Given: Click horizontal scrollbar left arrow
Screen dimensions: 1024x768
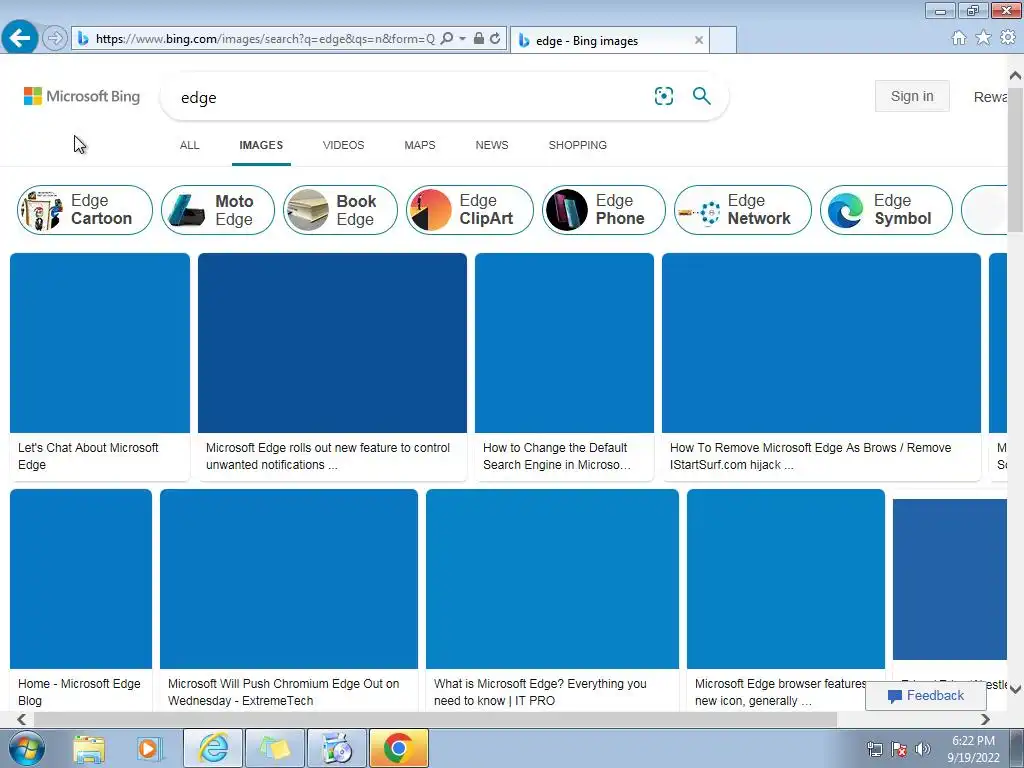Looking at the screenshot, I should point(21,719).
